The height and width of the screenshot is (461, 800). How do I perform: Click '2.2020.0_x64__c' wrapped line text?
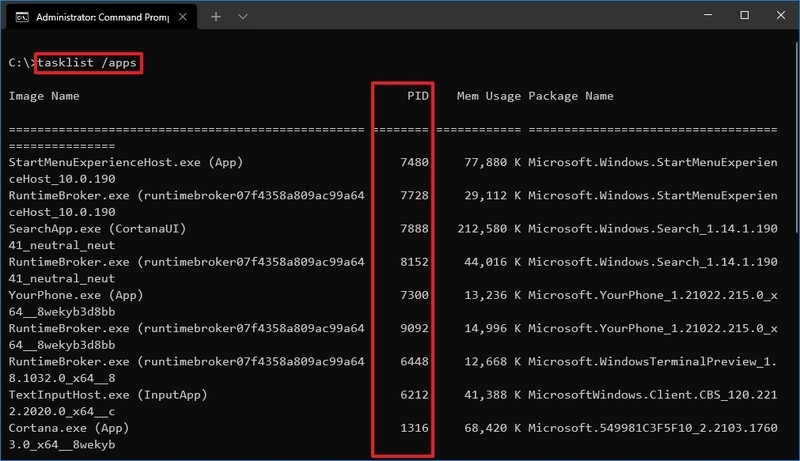[x=62, y=411]
